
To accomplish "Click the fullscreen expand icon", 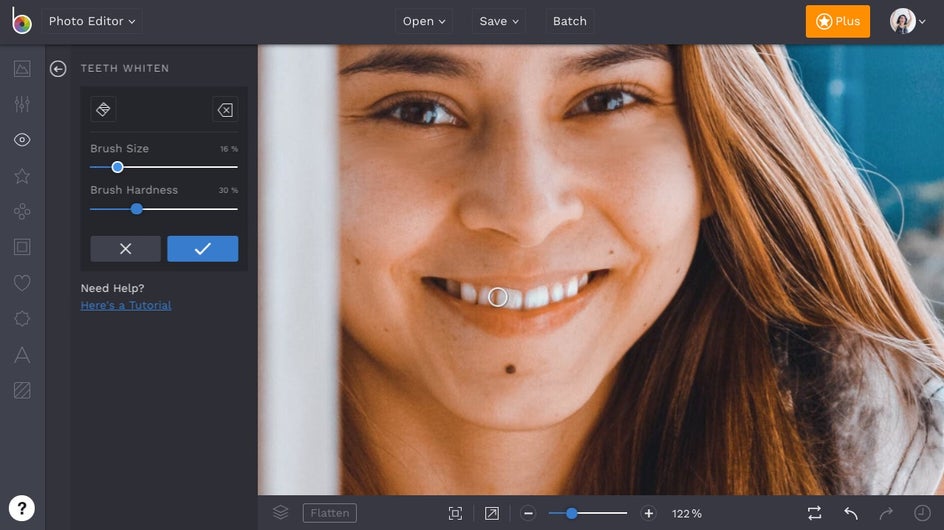I will (492, 513).
